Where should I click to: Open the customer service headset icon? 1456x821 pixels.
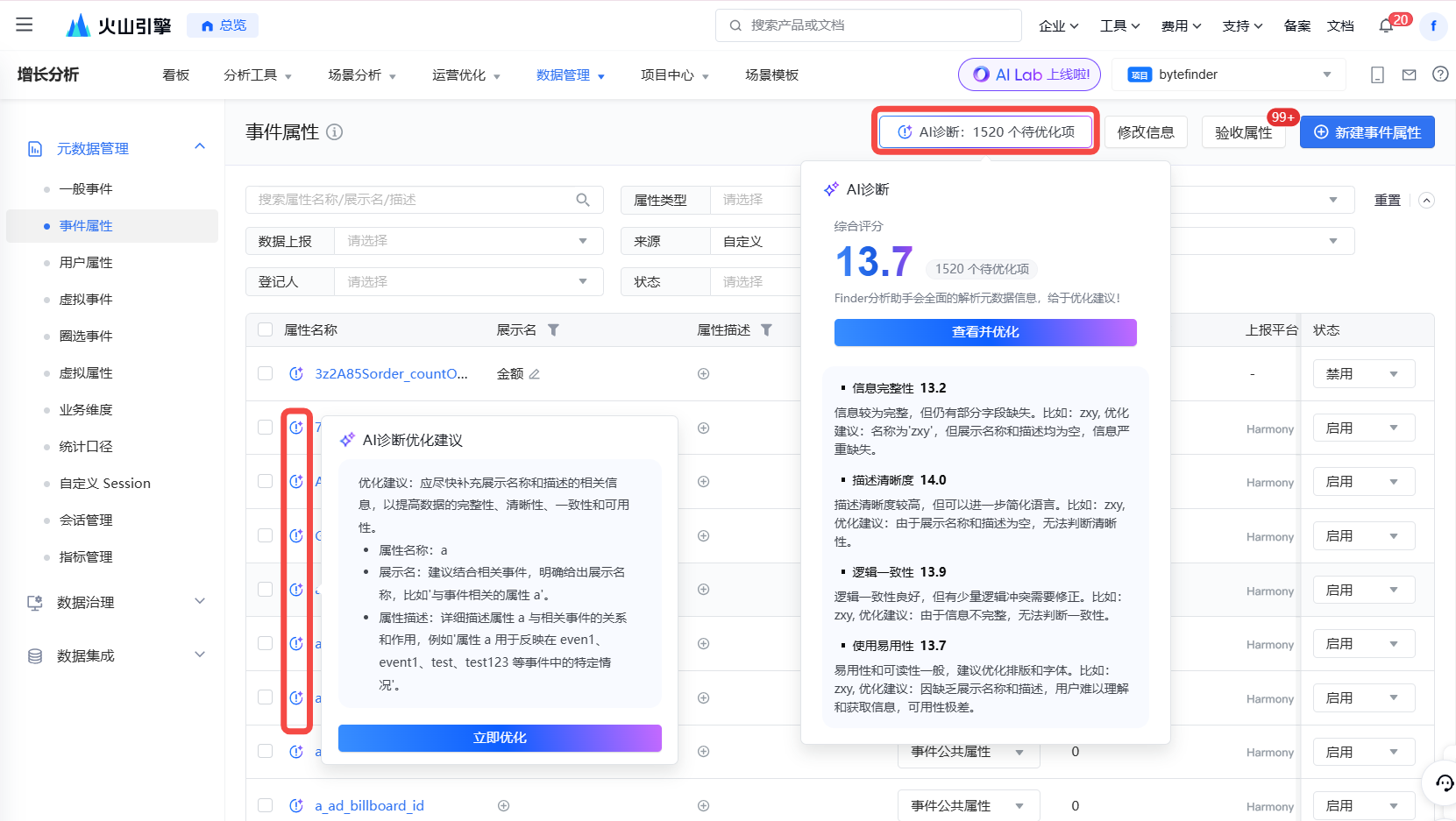coord(1444,782)
